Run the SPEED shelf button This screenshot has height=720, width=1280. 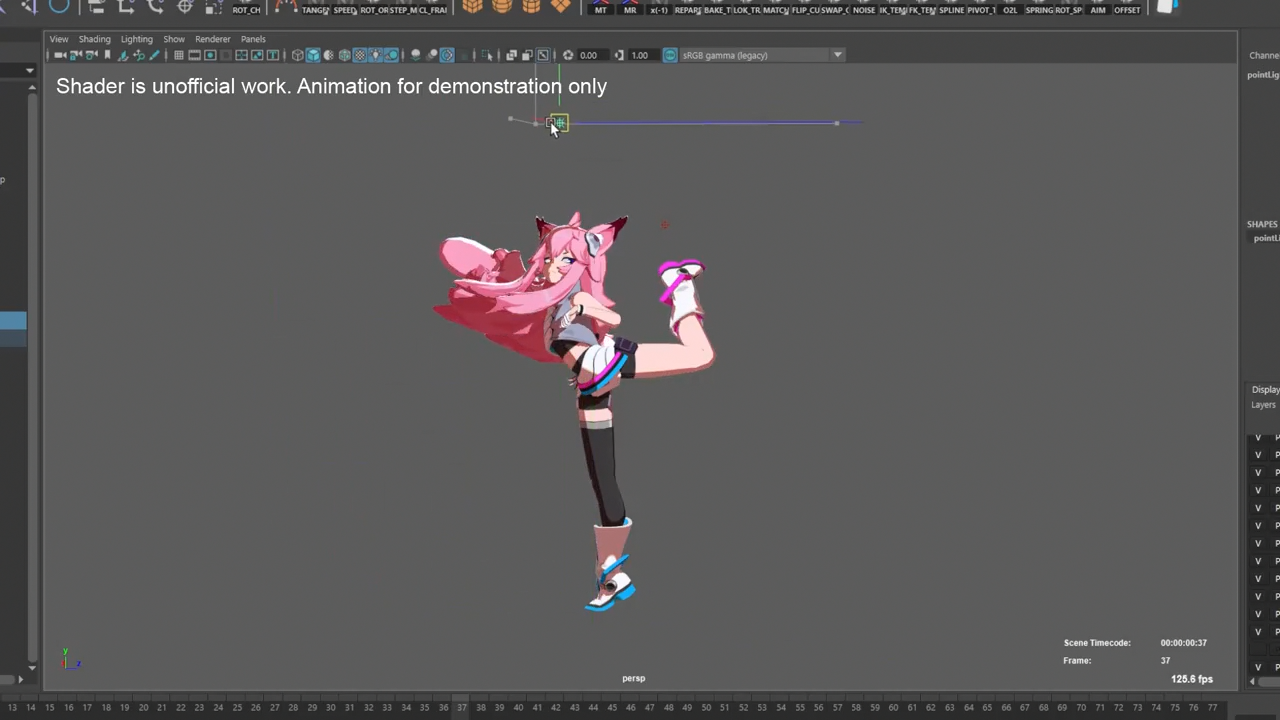tap(345, 8)
